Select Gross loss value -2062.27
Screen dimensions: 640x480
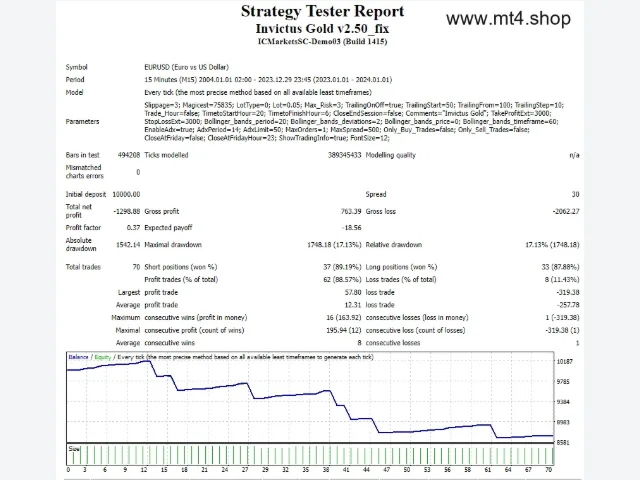[x=566, y=211]
